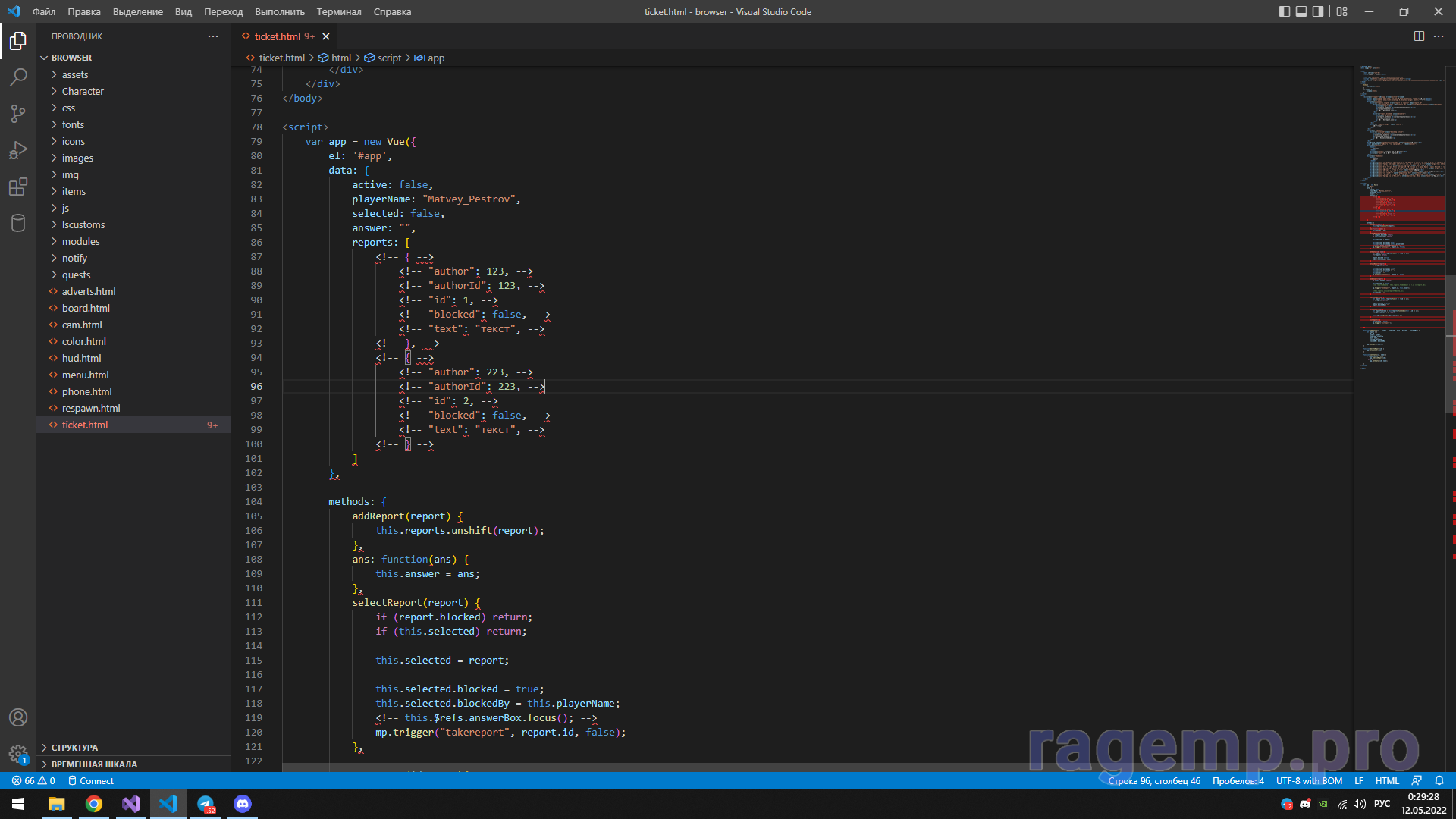Open the Extensions view
Screen dimensions: 1456x819
(x=18, y=187)
